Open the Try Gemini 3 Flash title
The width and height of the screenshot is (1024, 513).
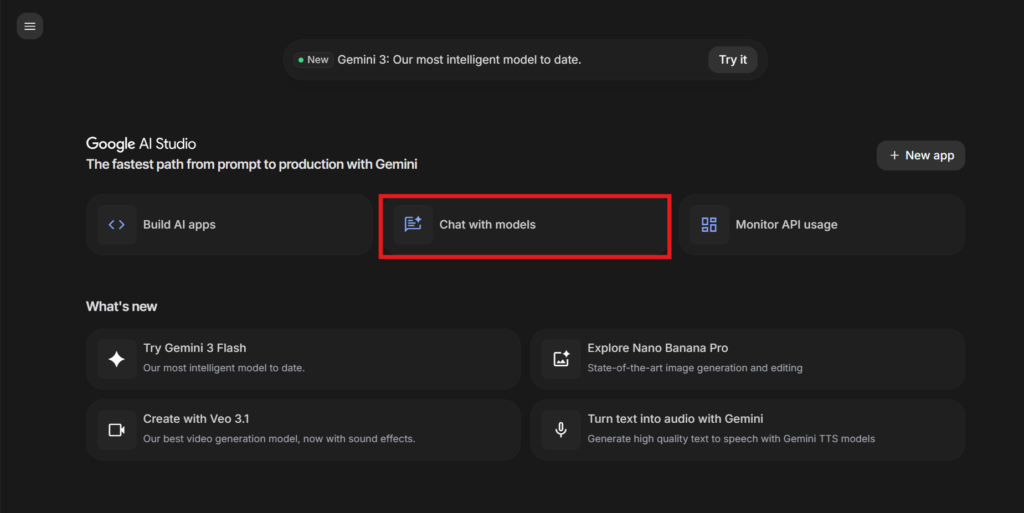tap(195, 348)
